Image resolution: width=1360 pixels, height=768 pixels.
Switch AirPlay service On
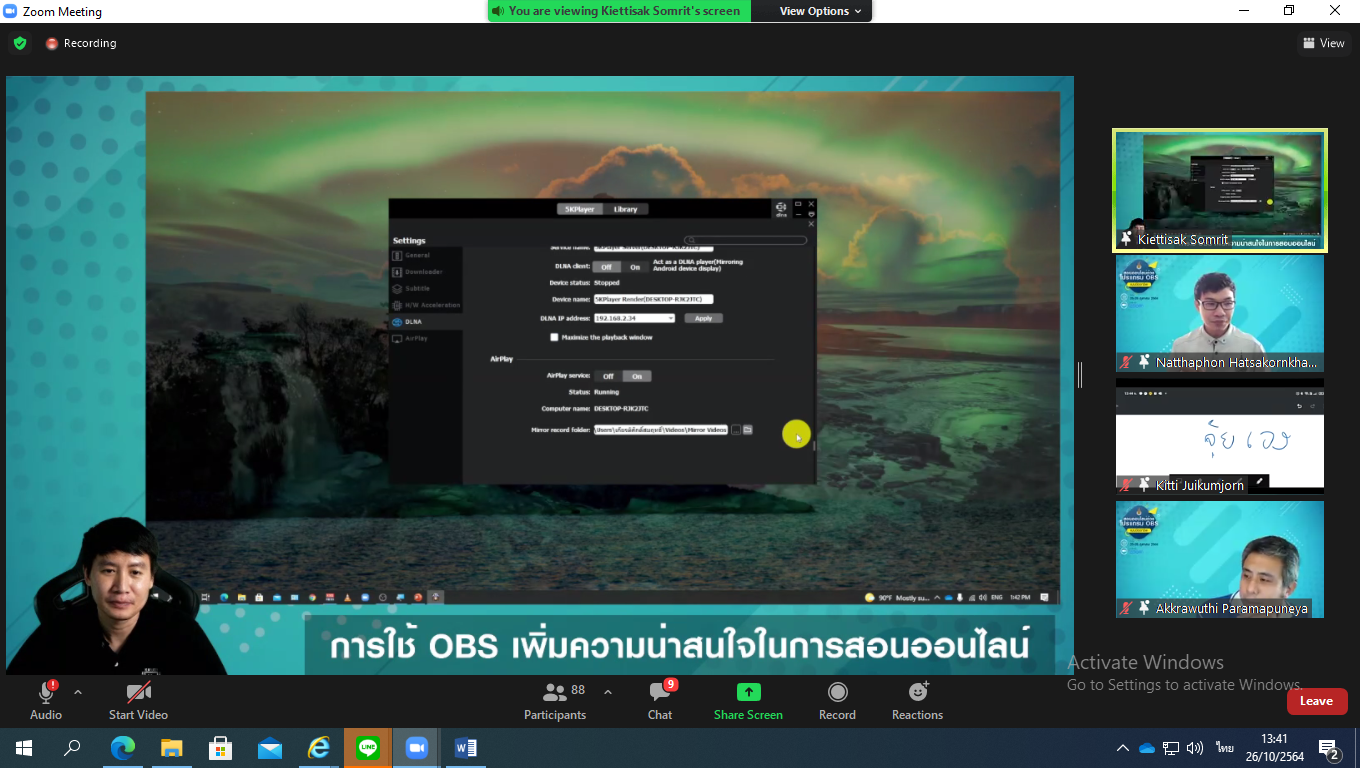(637, 376)
